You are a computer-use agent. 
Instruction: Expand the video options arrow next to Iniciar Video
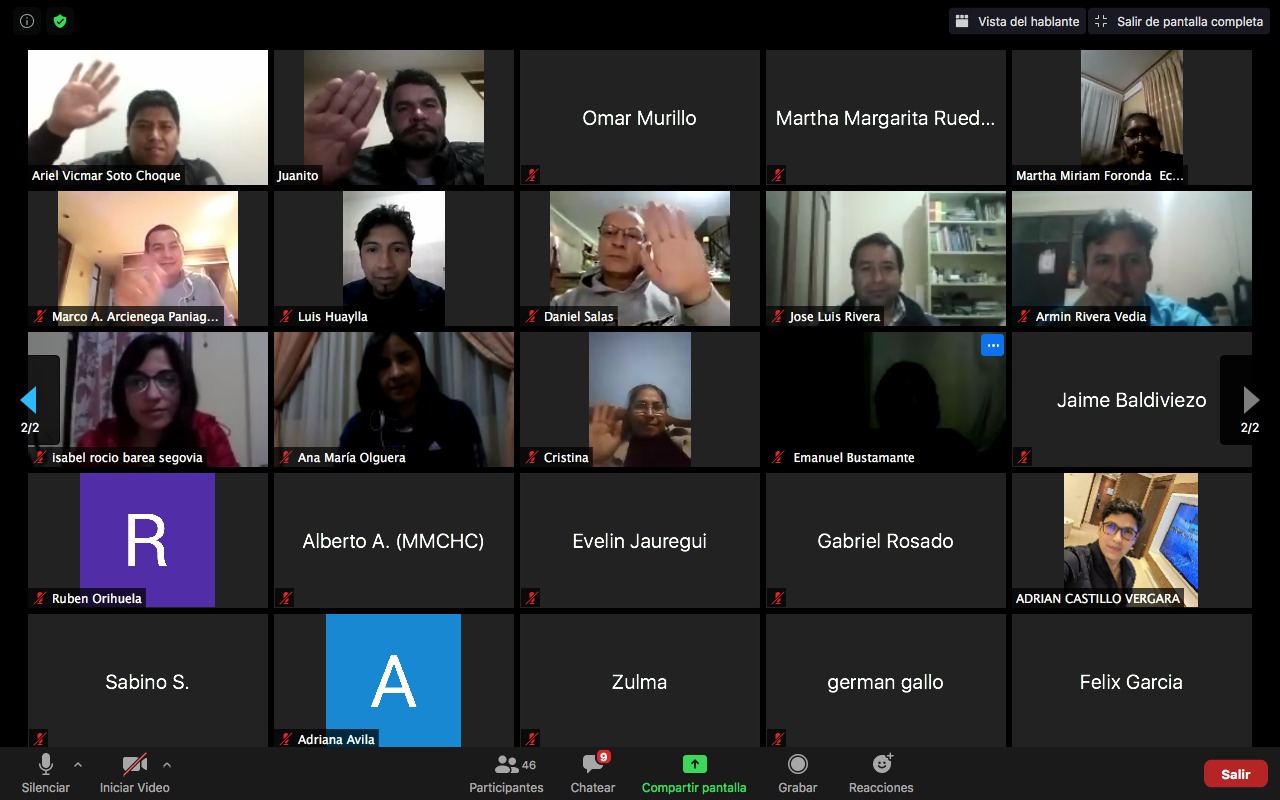pyautogui.click(x=167, y=765)
